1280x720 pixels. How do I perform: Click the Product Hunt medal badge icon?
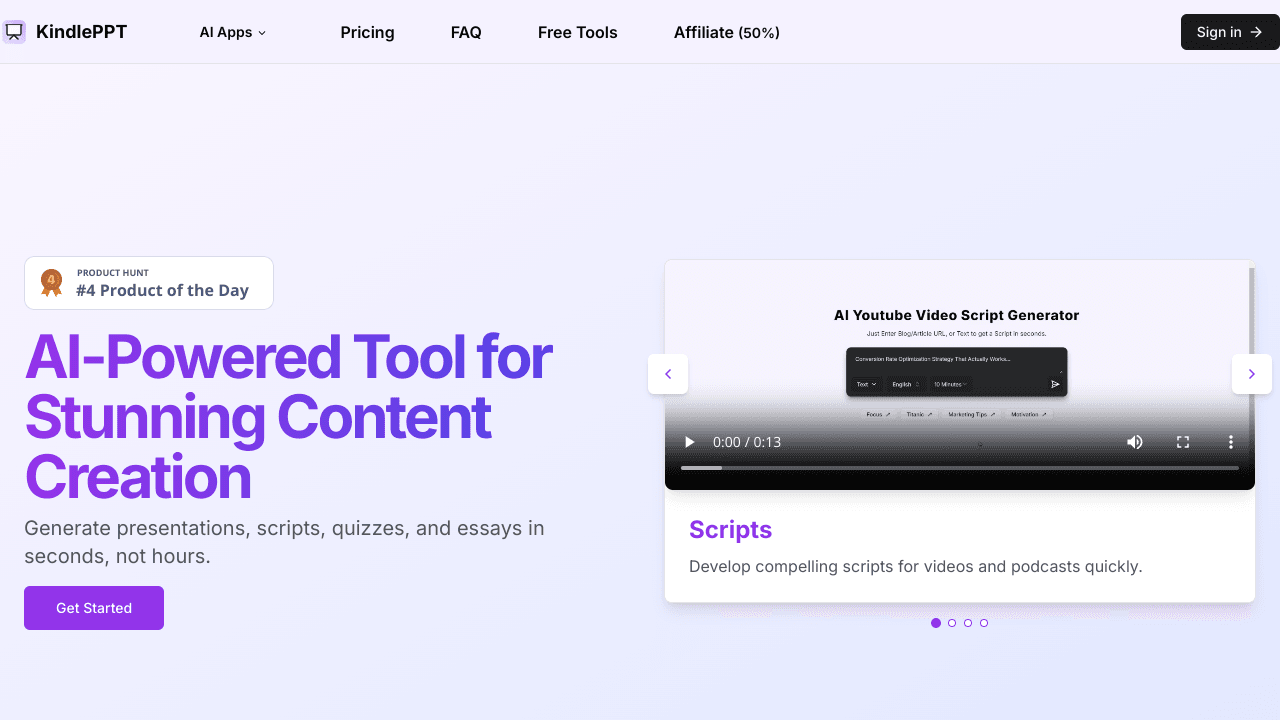click(51, 283)
